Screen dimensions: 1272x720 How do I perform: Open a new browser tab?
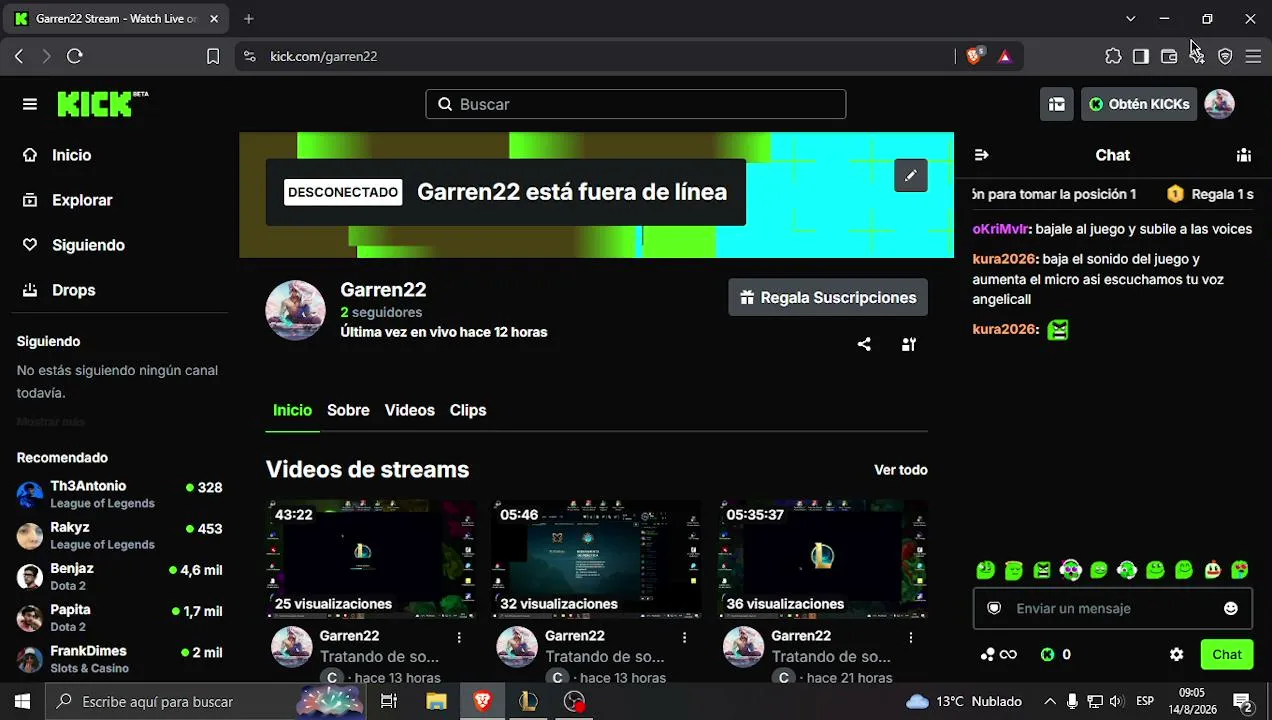(249, 18)
